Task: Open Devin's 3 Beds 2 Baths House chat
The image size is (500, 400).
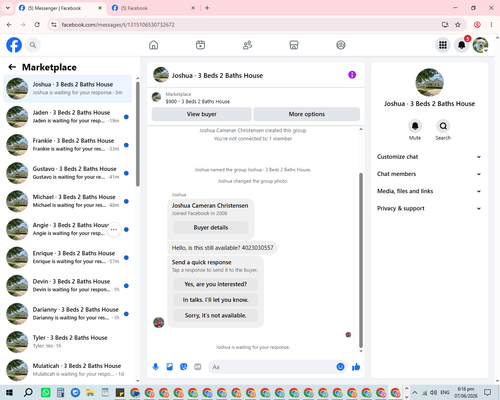Action: pyautogui.click(x=68, y=286)
